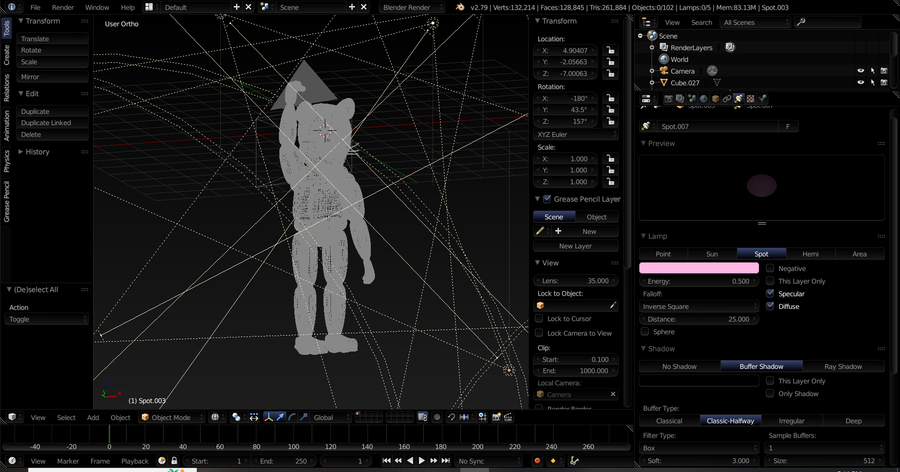The image size is (900, 472).
Task: Open the Physics properties tab icon
Action: pyautogui.click(x=762, y=99)
